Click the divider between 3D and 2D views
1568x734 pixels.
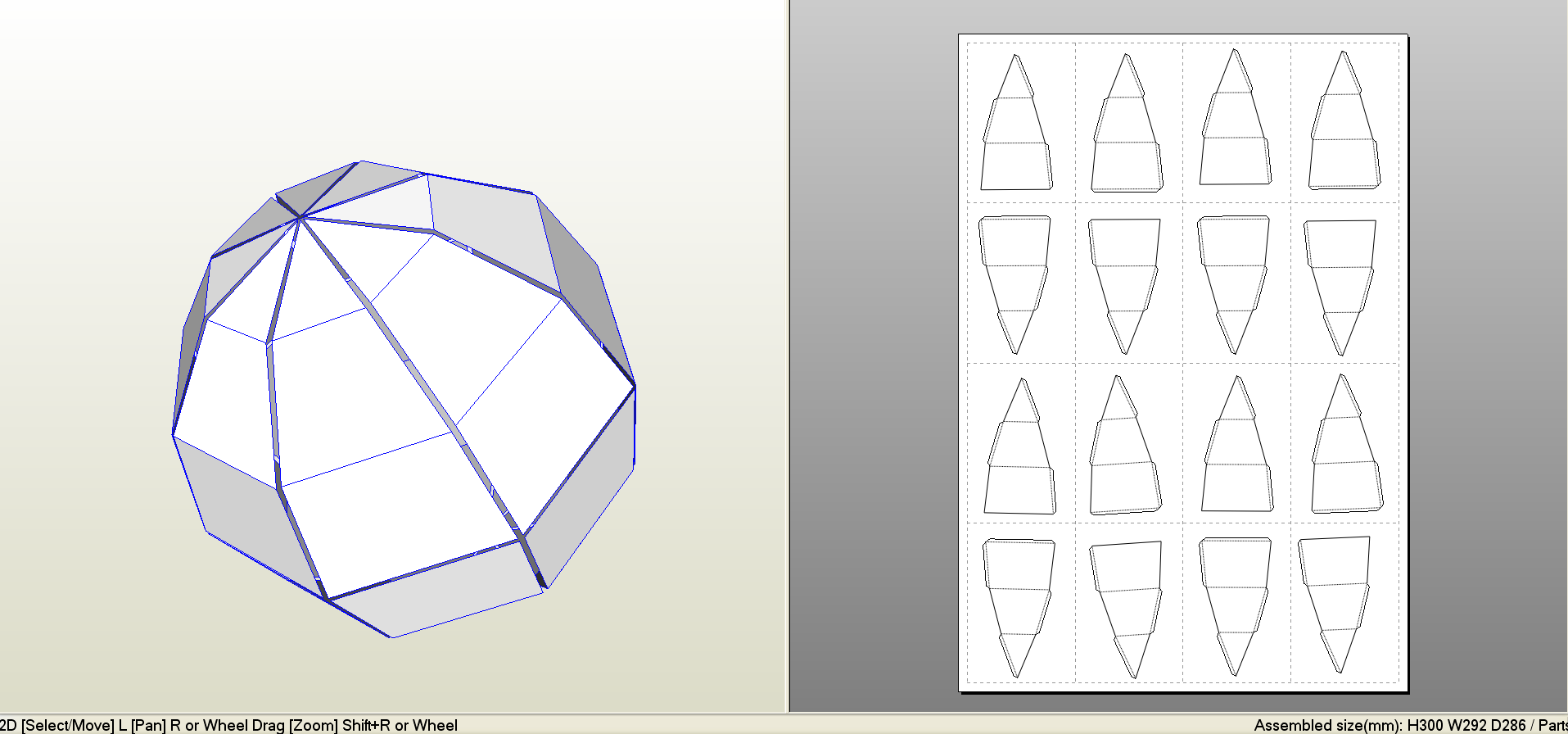click(788, 352)
